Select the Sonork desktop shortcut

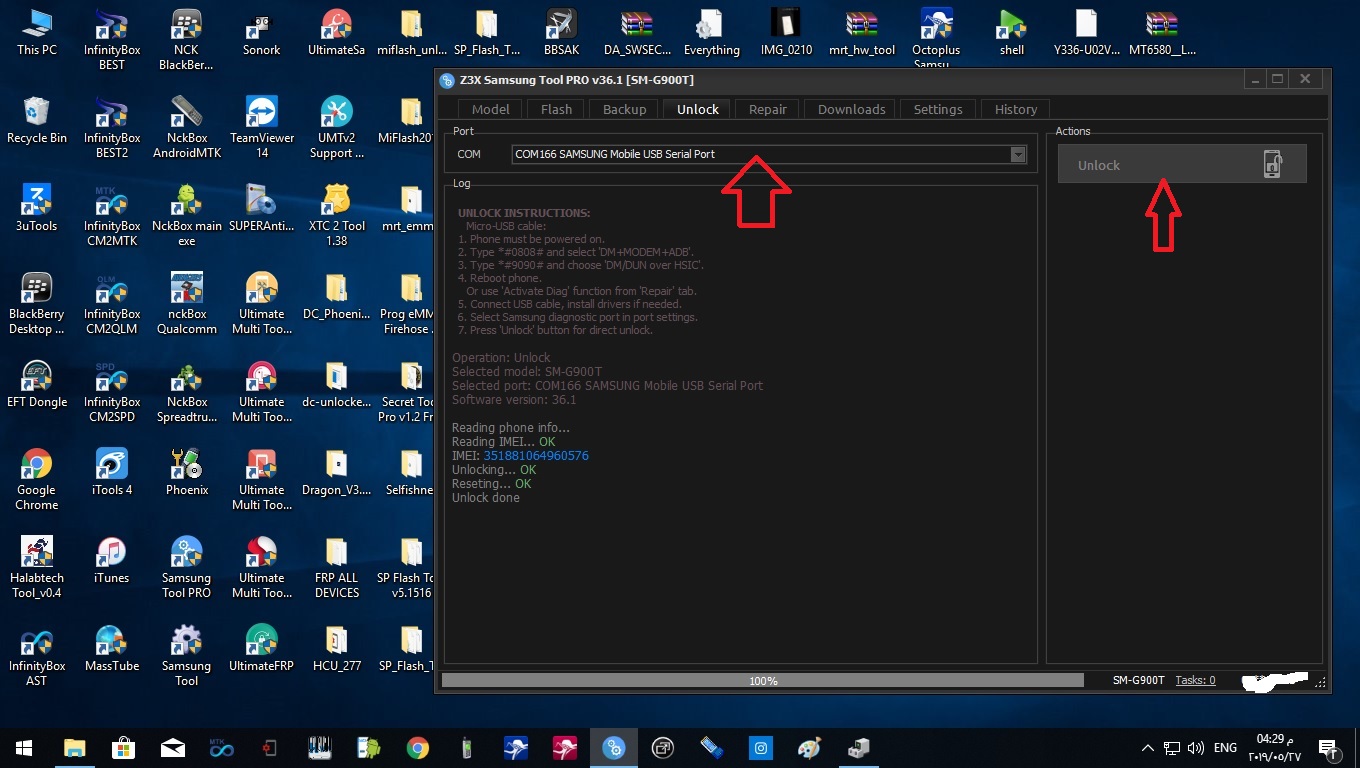click(x=262, y=32)
